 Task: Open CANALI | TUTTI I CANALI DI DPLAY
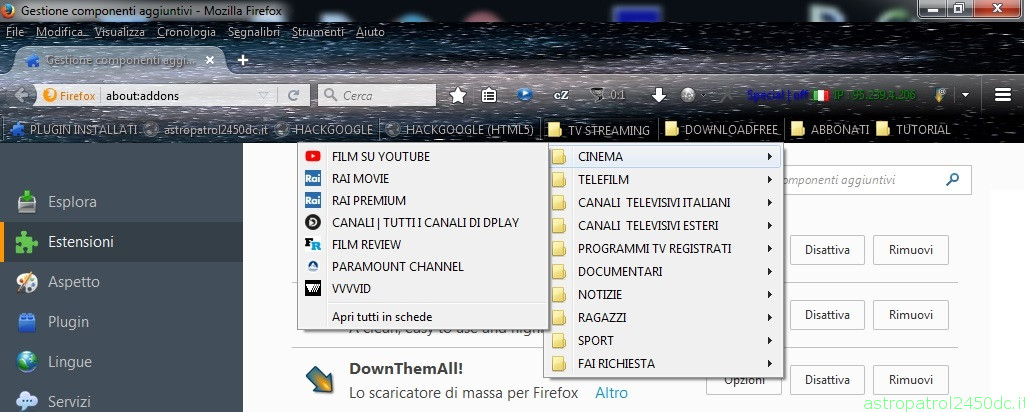tap(422, 222)
